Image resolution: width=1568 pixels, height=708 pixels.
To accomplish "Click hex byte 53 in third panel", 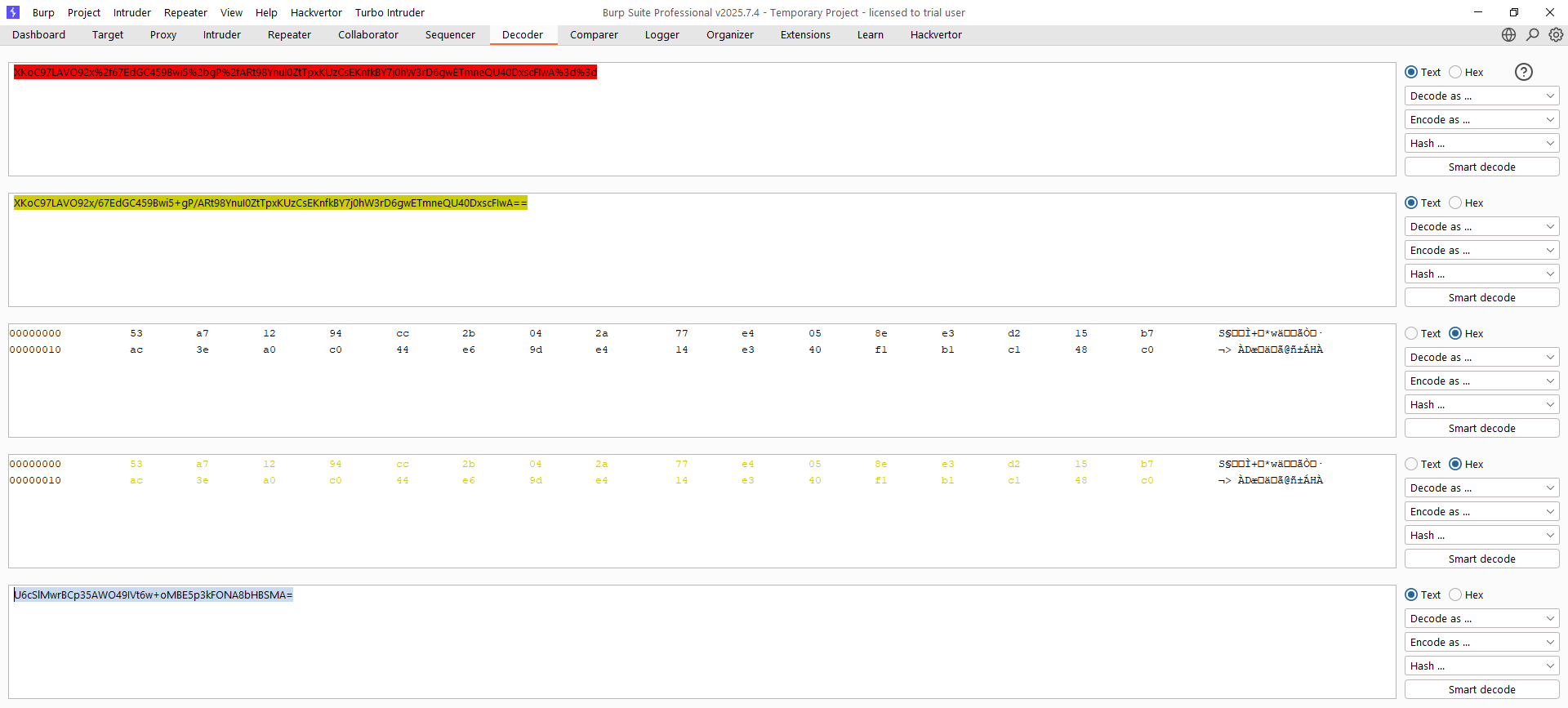I will click(x=136, y=333).
